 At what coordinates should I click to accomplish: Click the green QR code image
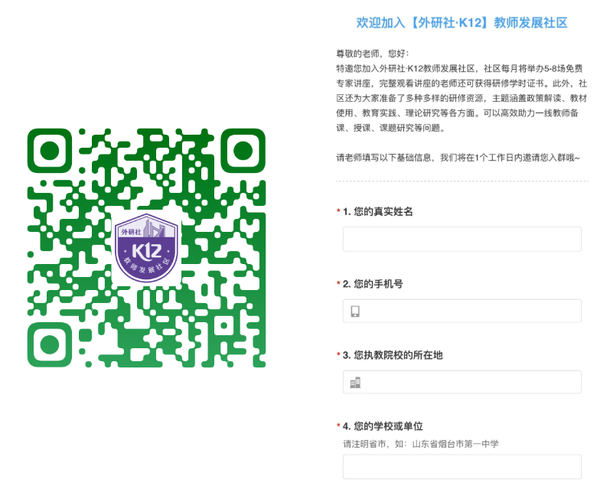(147, 248)
